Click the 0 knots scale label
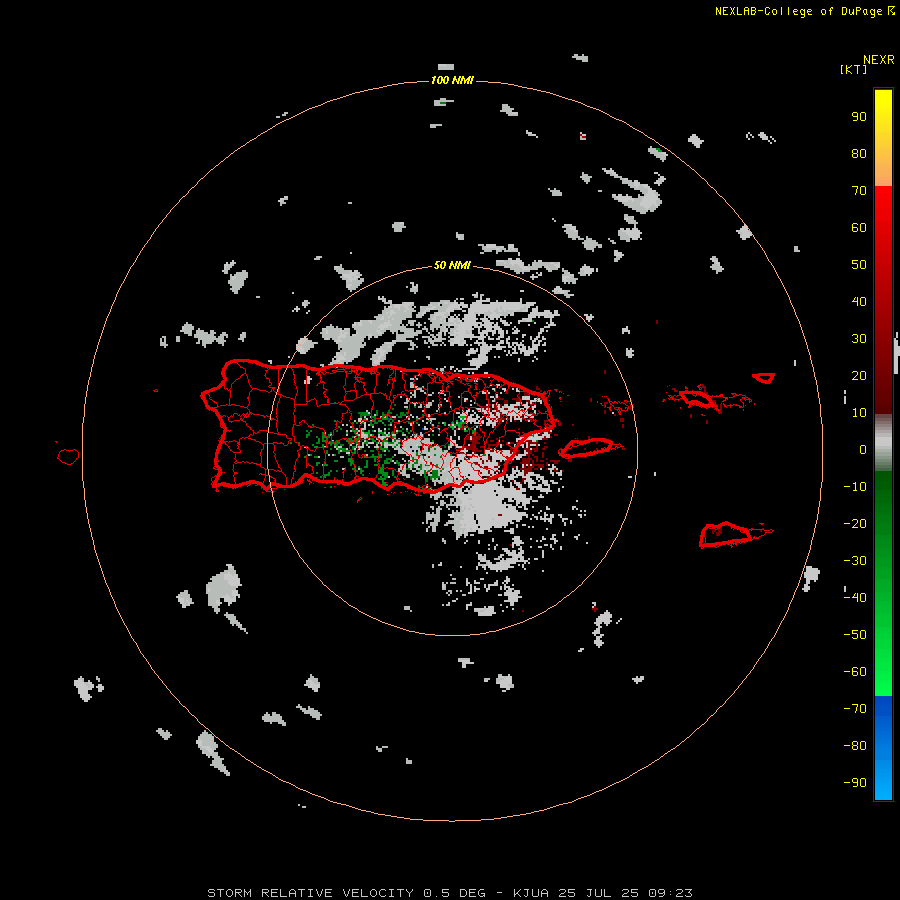Image resolution: width=900 pixels, height=900 pixels. tap(863, 449)
